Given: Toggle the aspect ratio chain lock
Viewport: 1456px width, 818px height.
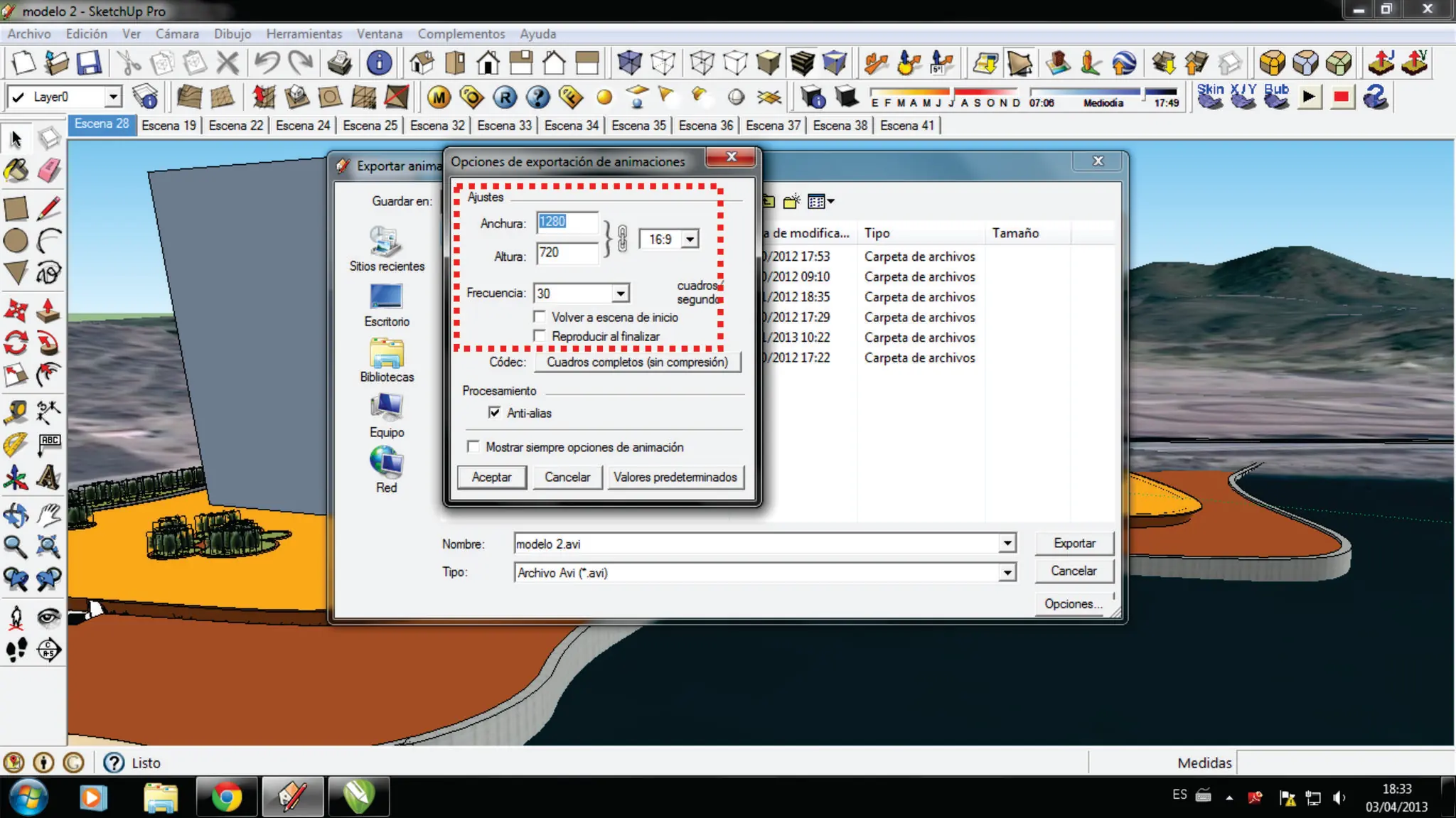Looking at the screenshot, I should (623, 239).
